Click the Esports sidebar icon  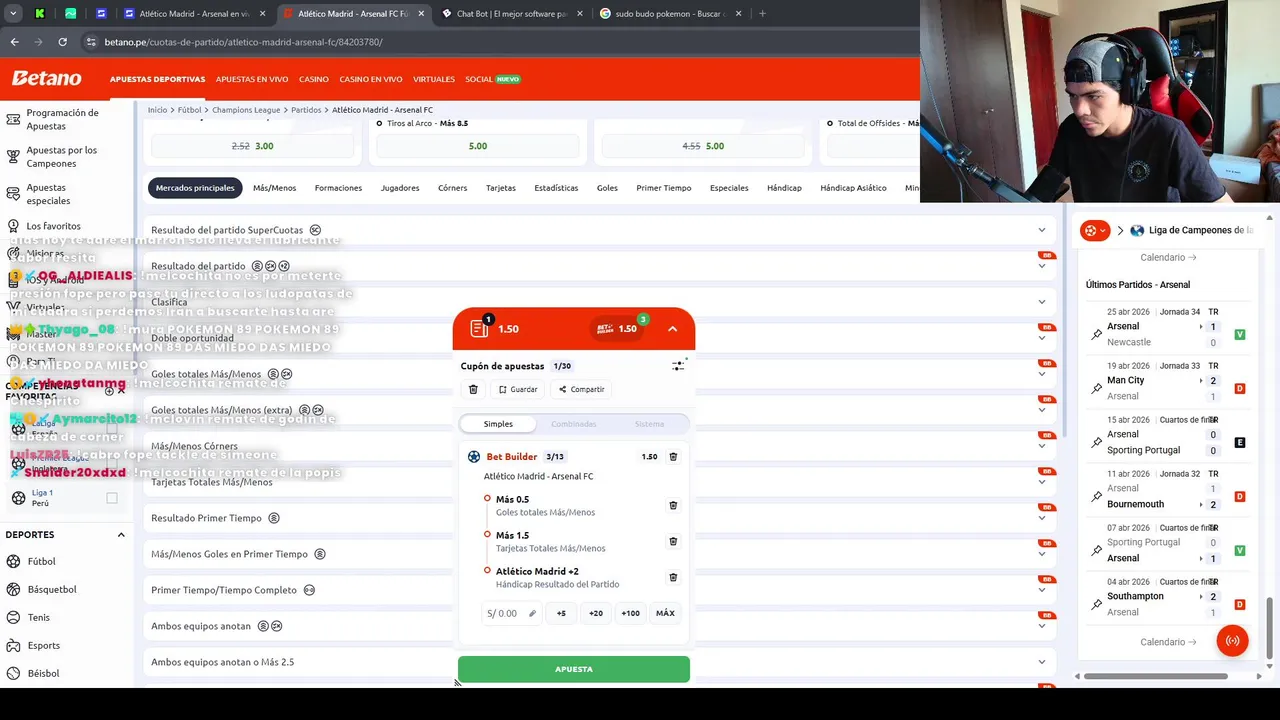click(x=13, y=645)
